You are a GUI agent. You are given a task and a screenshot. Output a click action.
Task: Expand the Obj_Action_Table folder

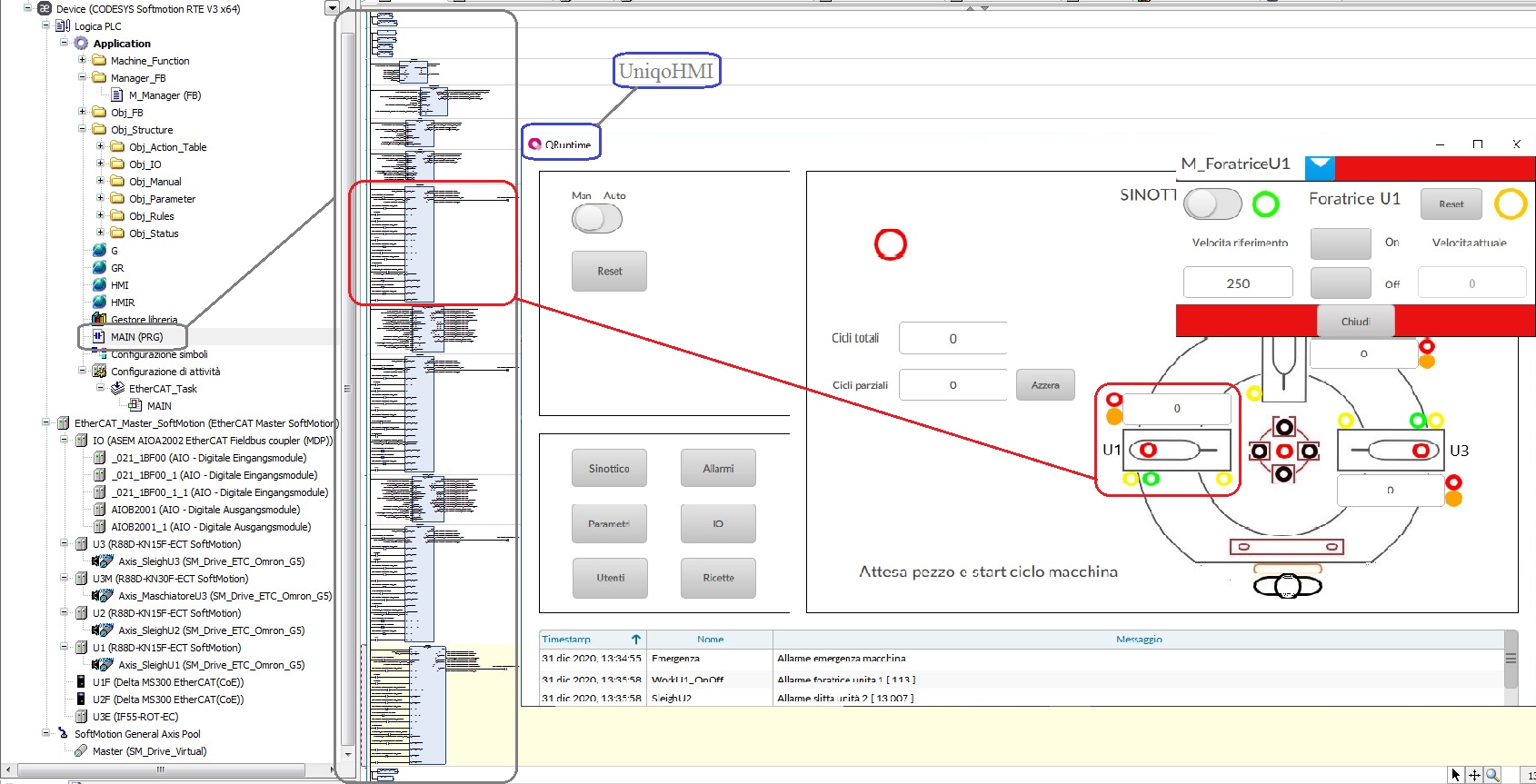[100, 146]
